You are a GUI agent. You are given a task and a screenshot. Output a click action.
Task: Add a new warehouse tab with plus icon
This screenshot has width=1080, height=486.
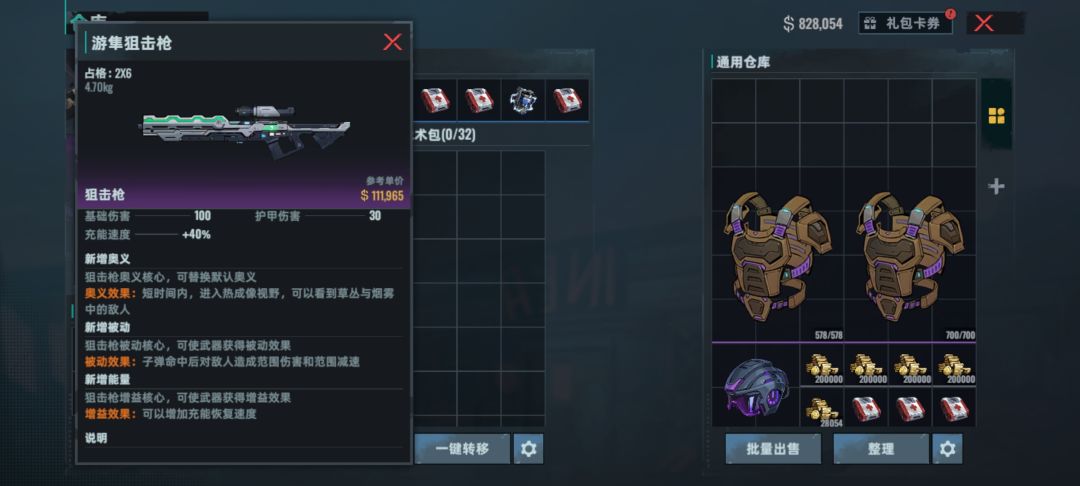(996, 187)
